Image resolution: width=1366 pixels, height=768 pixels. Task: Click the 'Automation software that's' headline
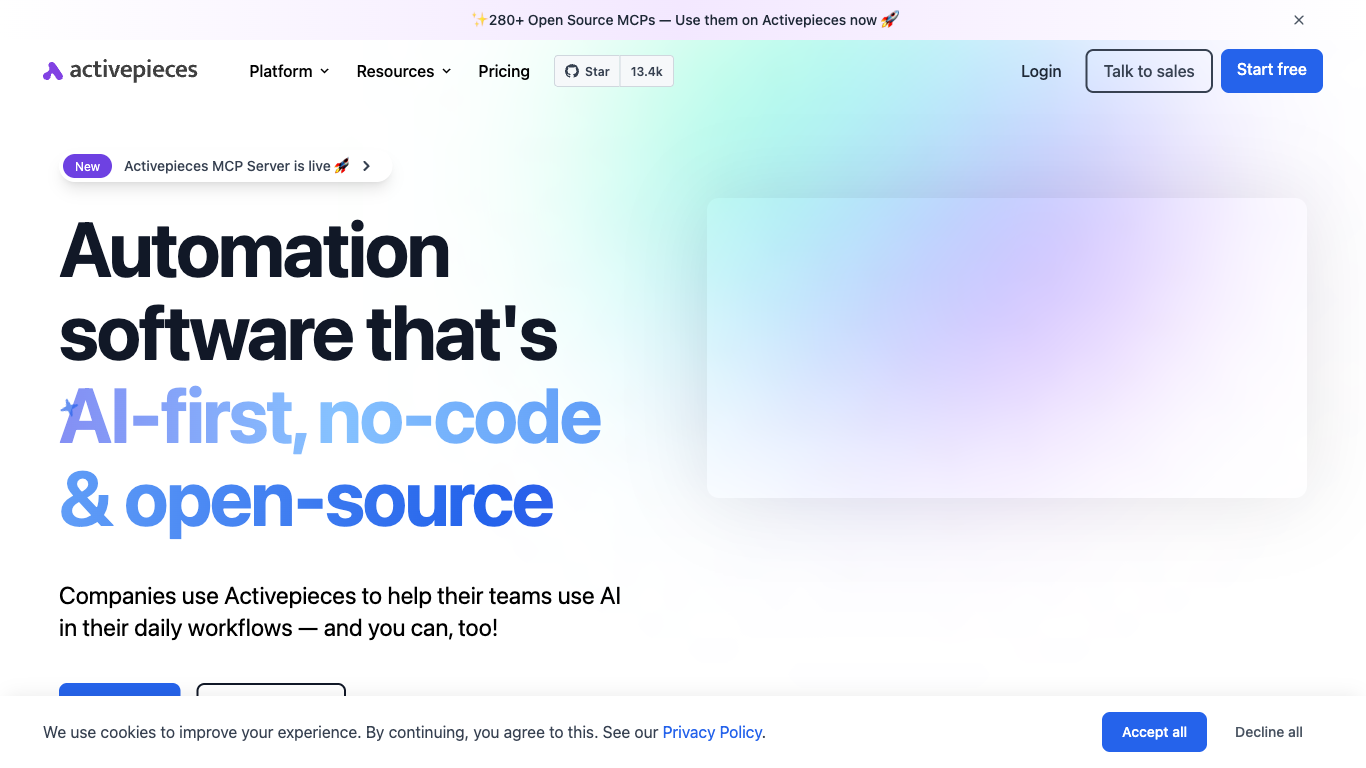[308, 291]
